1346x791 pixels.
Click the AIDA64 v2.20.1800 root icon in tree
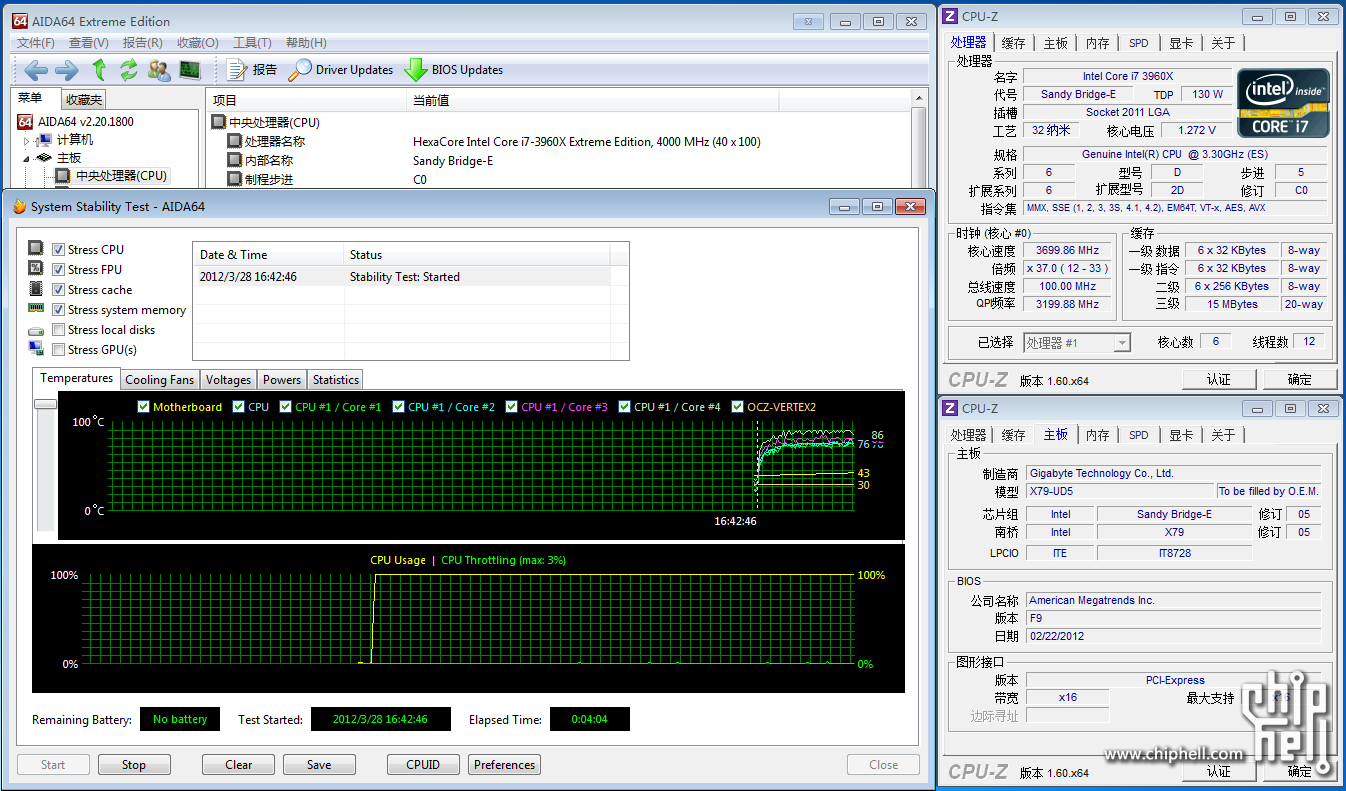click(26, 122)
